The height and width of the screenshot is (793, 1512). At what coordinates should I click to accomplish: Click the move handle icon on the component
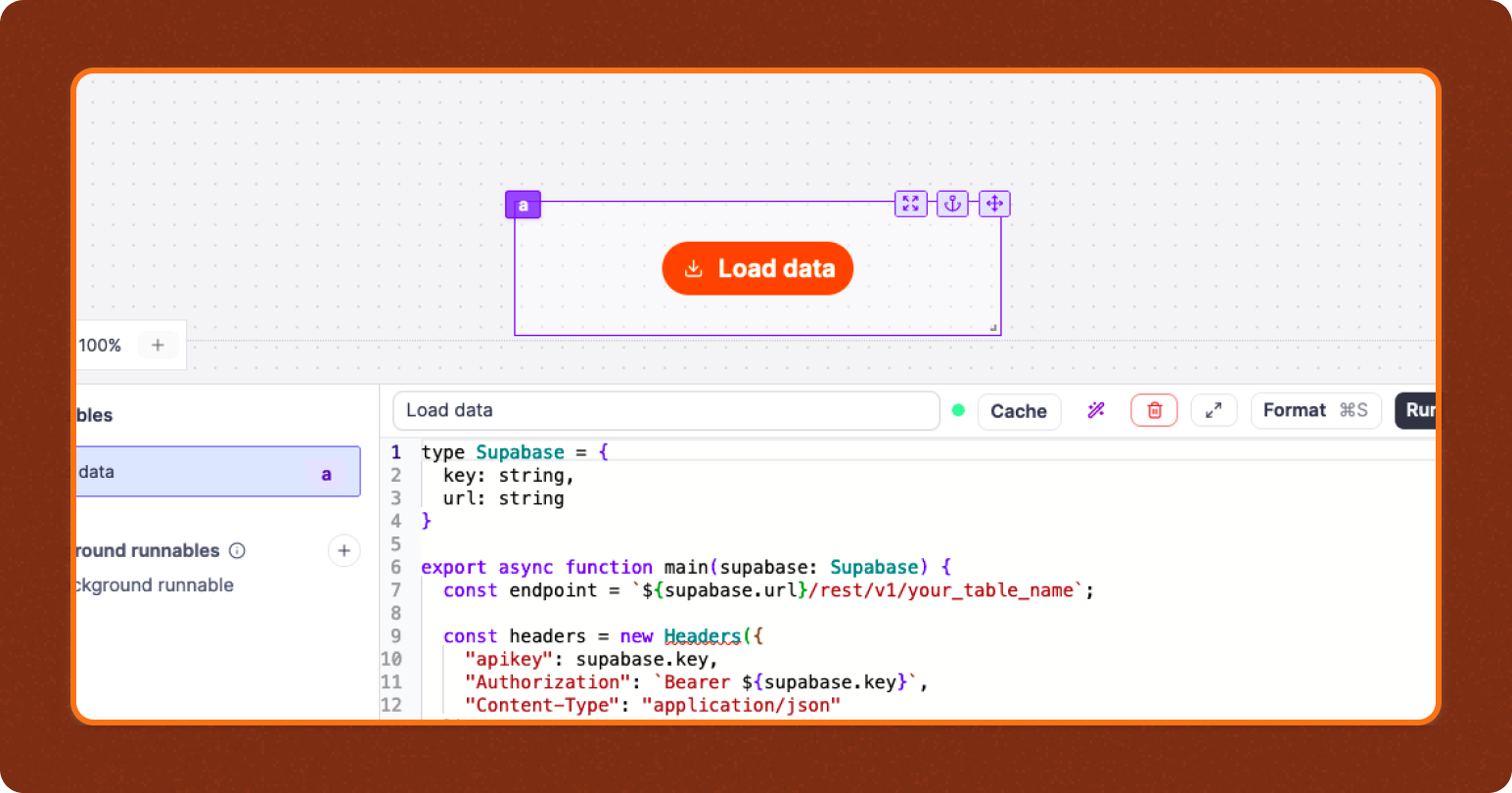[994, 204]
